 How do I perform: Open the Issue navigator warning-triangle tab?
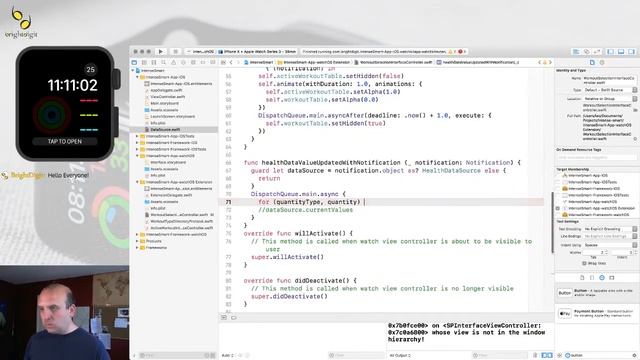[173, 62]
